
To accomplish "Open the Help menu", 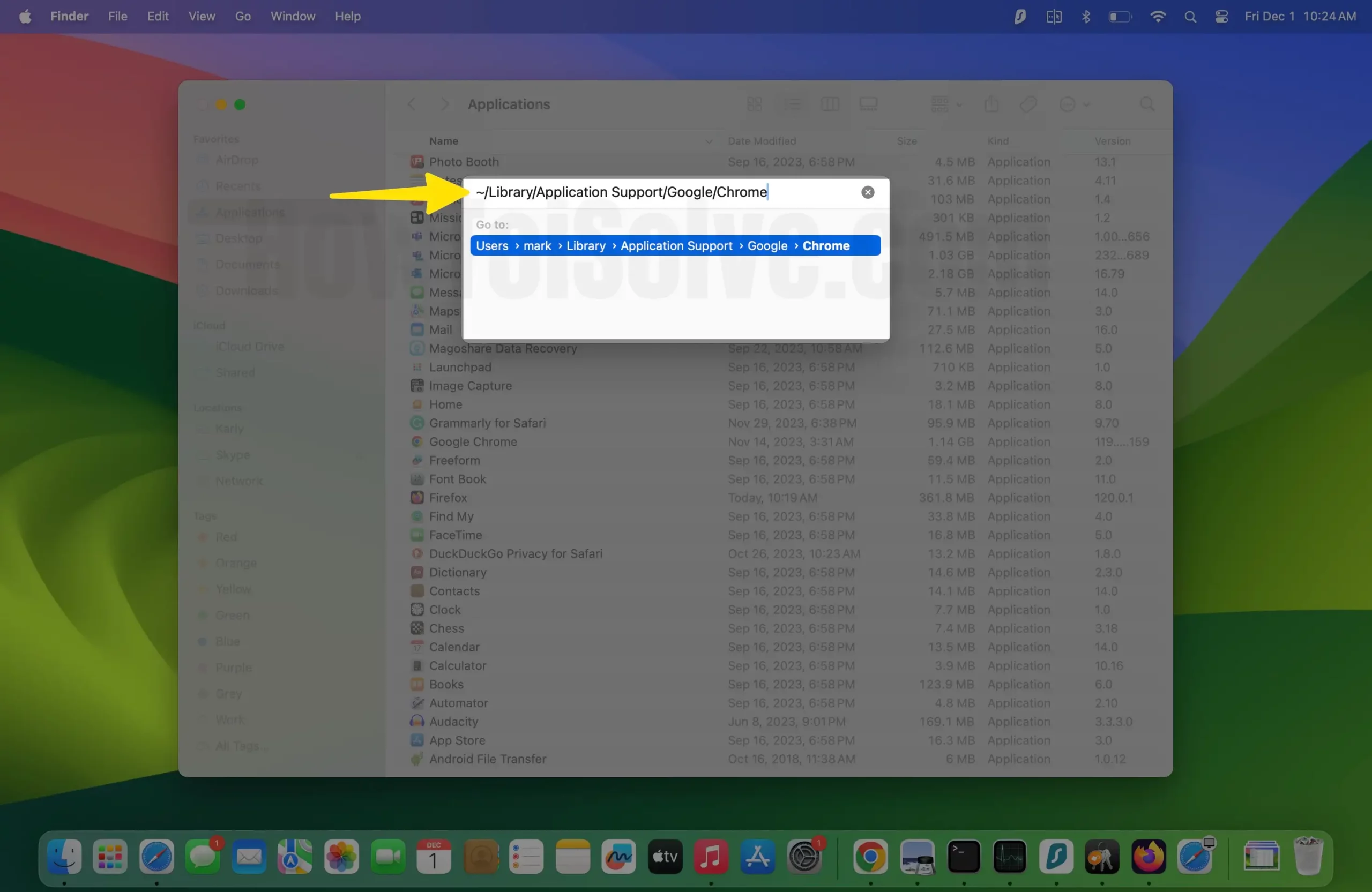I will [348, 16].
